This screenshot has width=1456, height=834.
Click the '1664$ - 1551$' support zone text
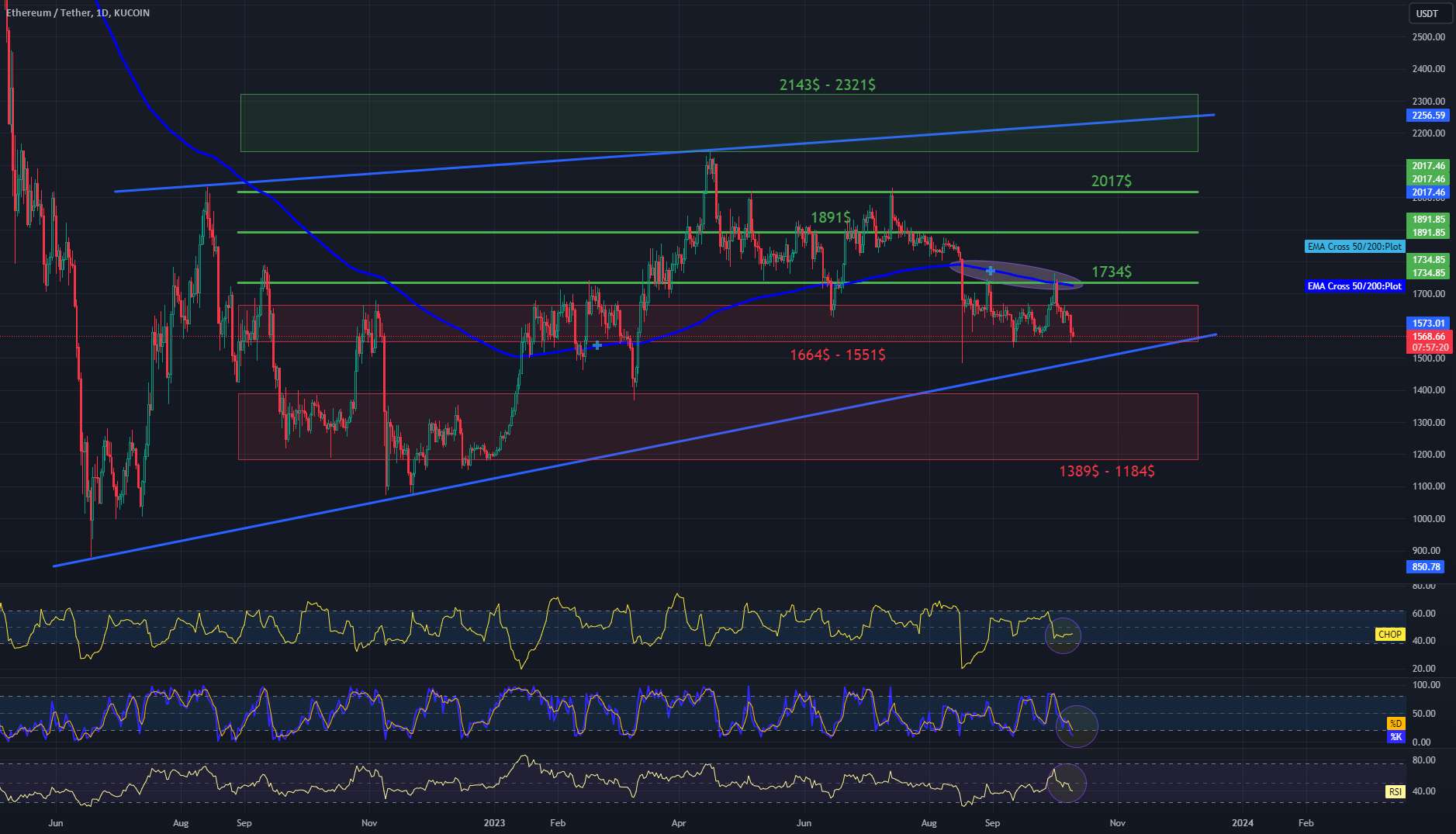click(x=838, y=355)
